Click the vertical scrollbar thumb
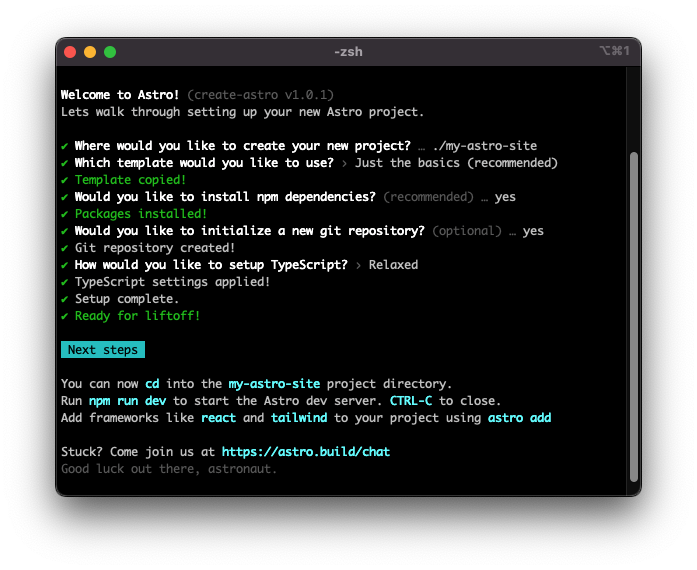 (634, 317)
